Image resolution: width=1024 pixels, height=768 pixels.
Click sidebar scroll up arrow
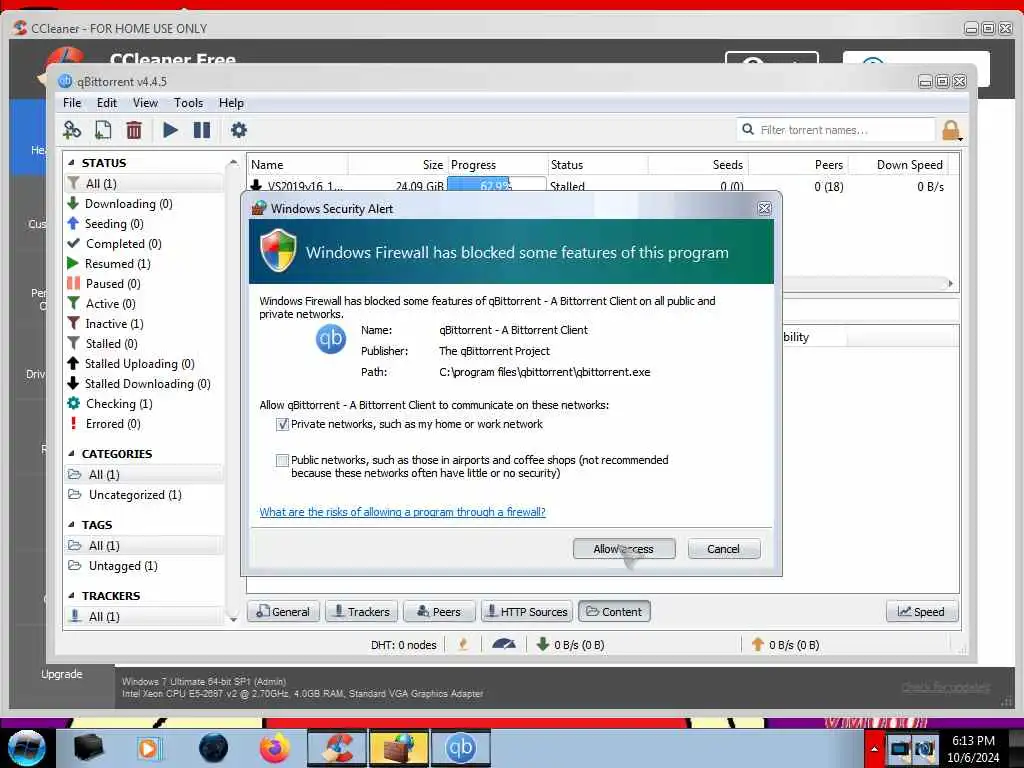tap(233, 162)
